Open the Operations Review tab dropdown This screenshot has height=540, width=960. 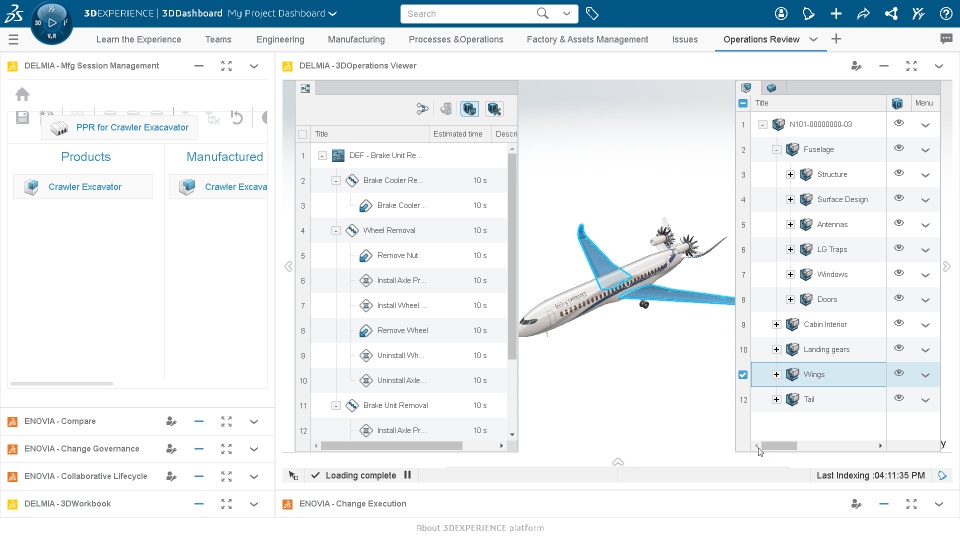pyautogui.click(x=813, y=39)
